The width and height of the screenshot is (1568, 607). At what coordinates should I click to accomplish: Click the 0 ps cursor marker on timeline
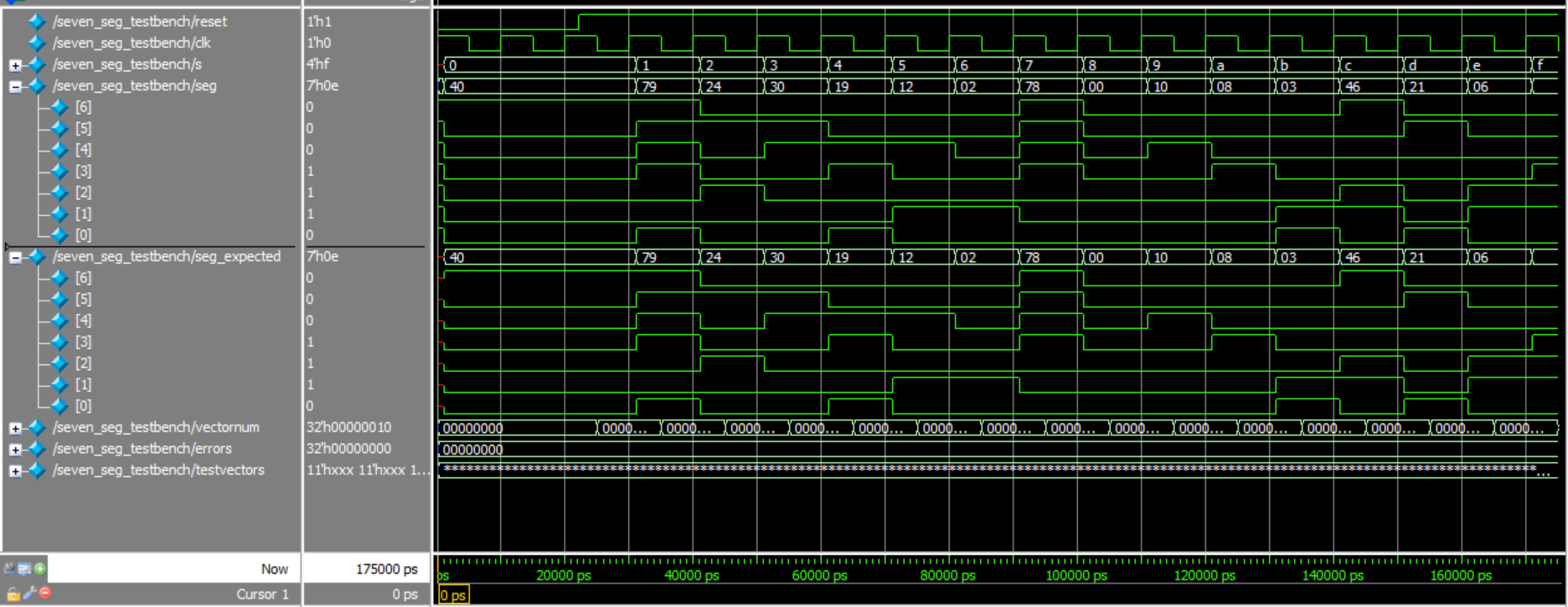click(453, 595)
